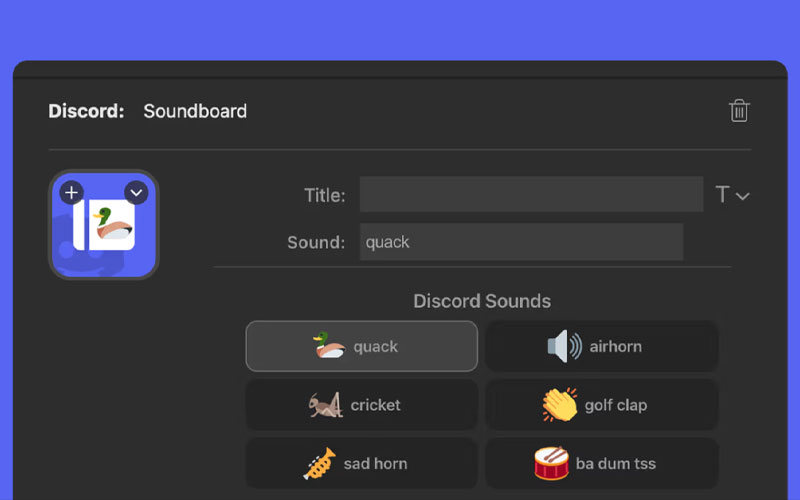Click the Soundboard action name text
Screen dimensions: 800x500
tap(195, 111)
